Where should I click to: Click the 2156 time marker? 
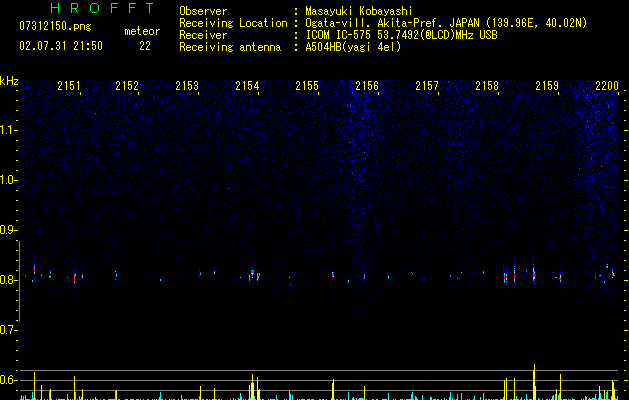[x=367, y=85]
